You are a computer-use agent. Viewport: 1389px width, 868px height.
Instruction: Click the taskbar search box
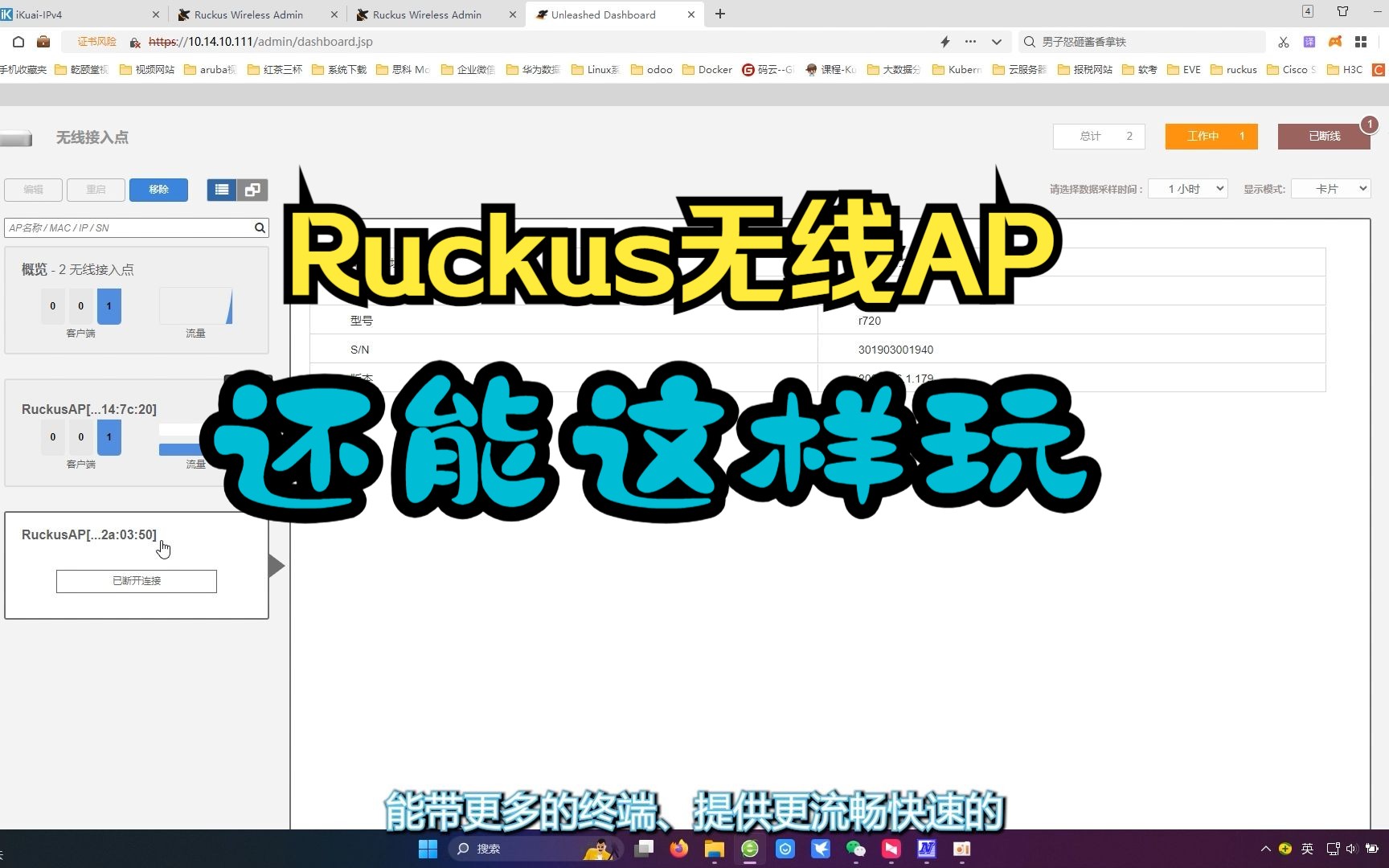pyautogui.click(x=535, y=849)
